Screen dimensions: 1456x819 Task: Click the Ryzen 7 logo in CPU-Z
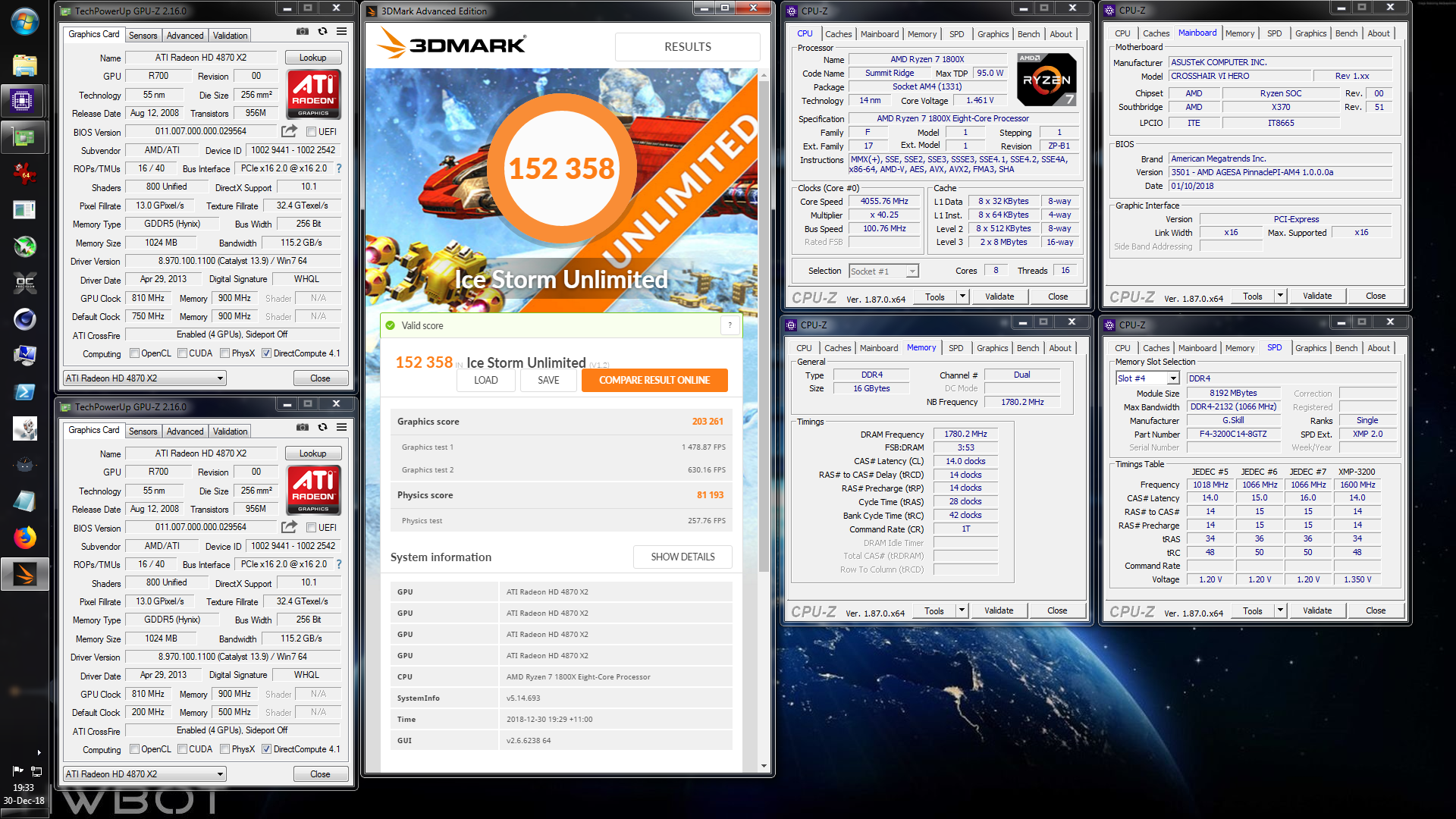pos(1046,80)
